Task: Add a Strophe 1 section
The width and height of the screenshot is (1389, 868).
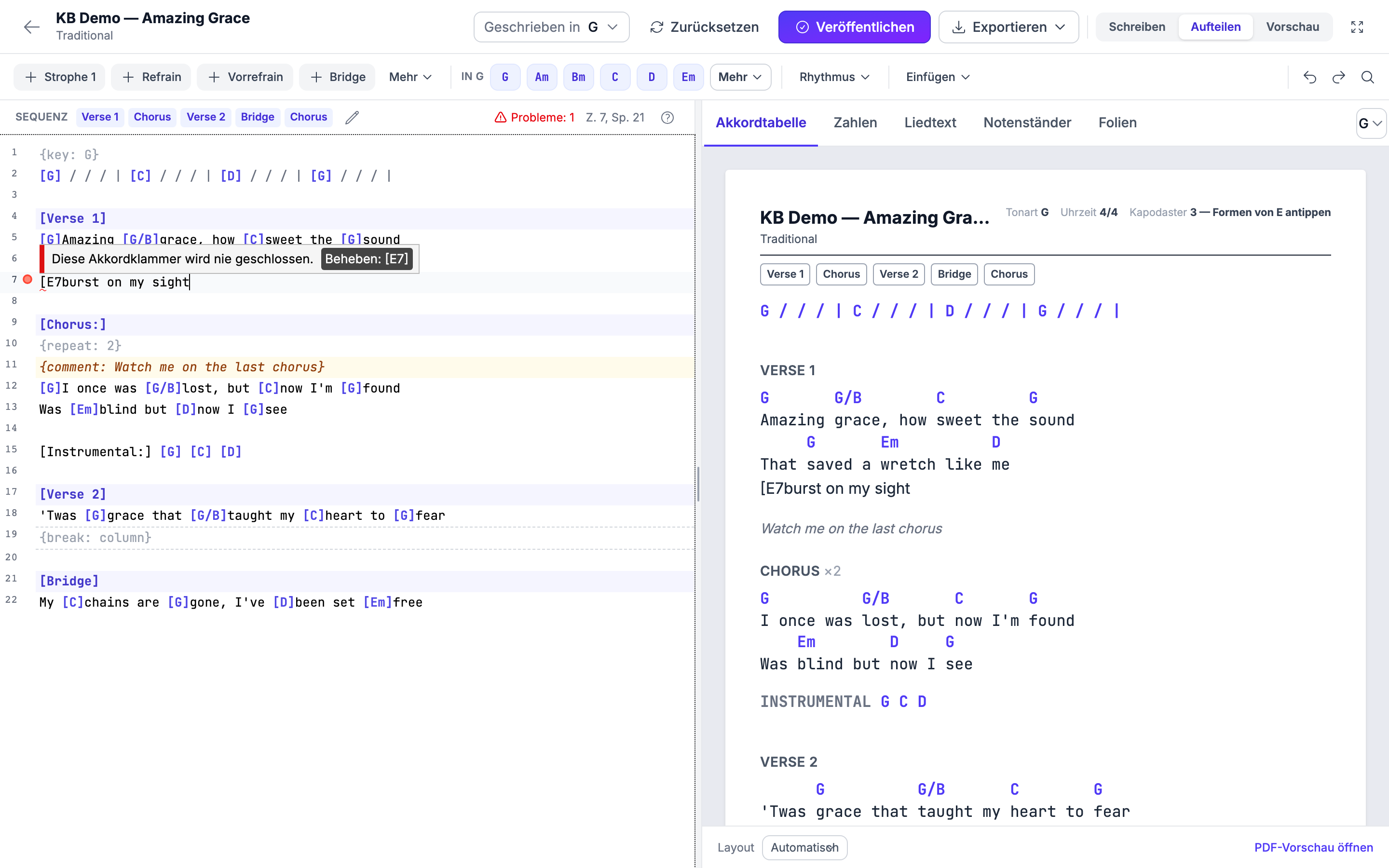Action: (60, 77)
